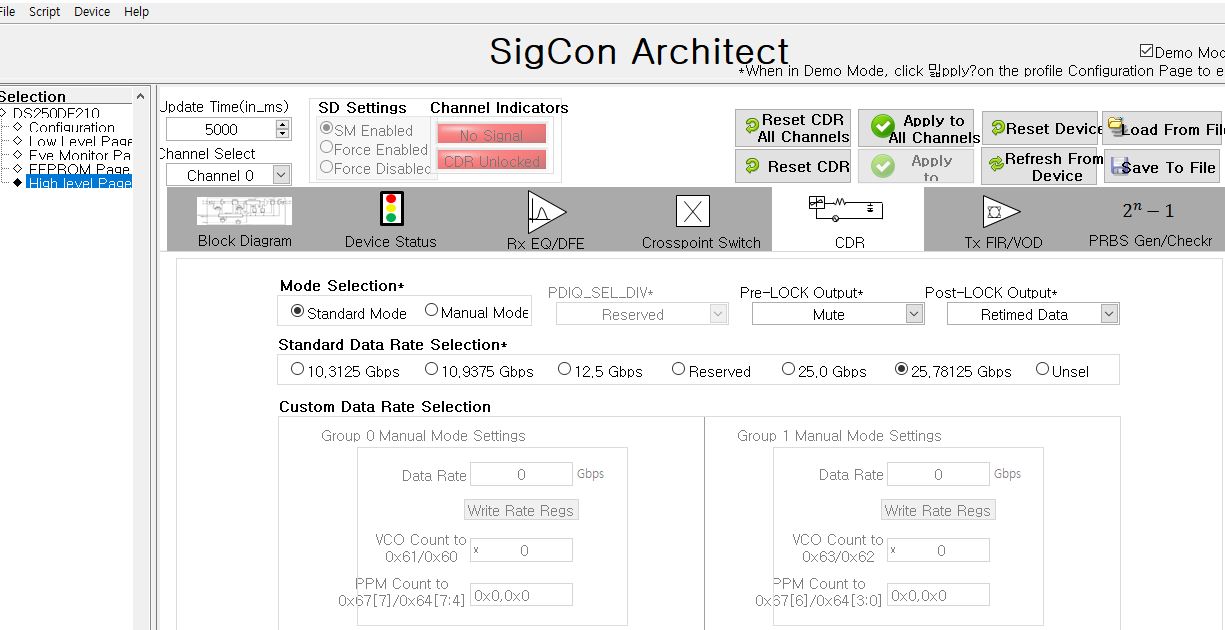
Task: Select Force Disabled radio option
Action: 326,167
